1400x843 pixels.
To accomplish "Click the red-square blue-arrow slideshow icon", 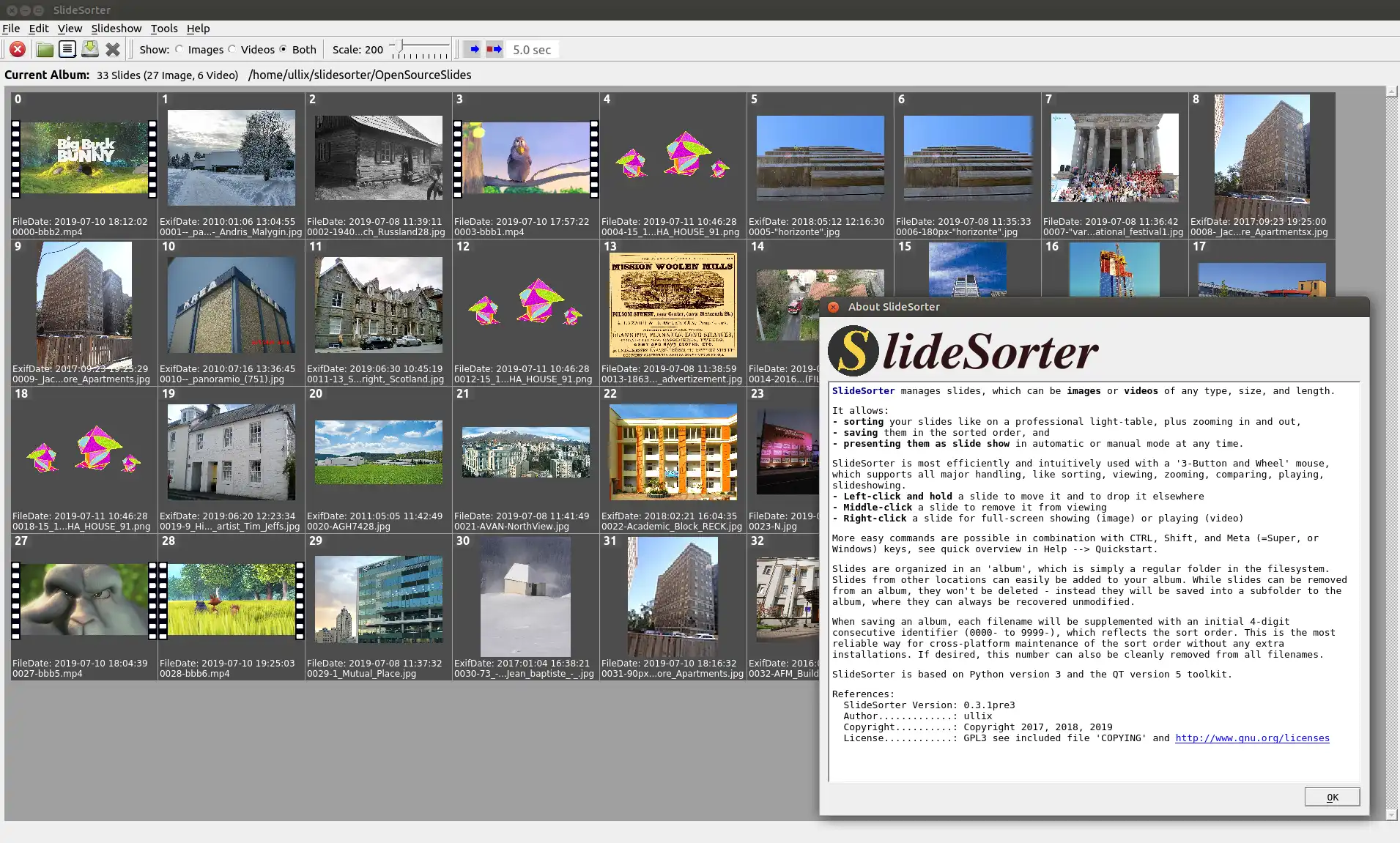I will 495,49.
